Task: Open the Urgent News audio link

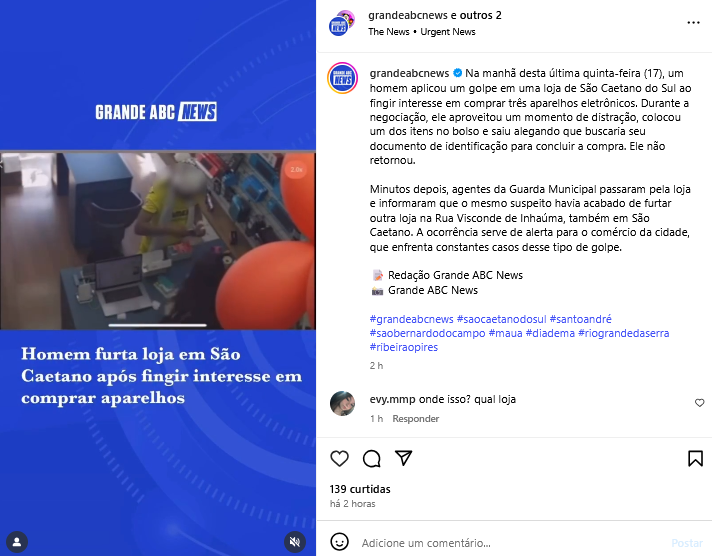Action: coord(448,32)
